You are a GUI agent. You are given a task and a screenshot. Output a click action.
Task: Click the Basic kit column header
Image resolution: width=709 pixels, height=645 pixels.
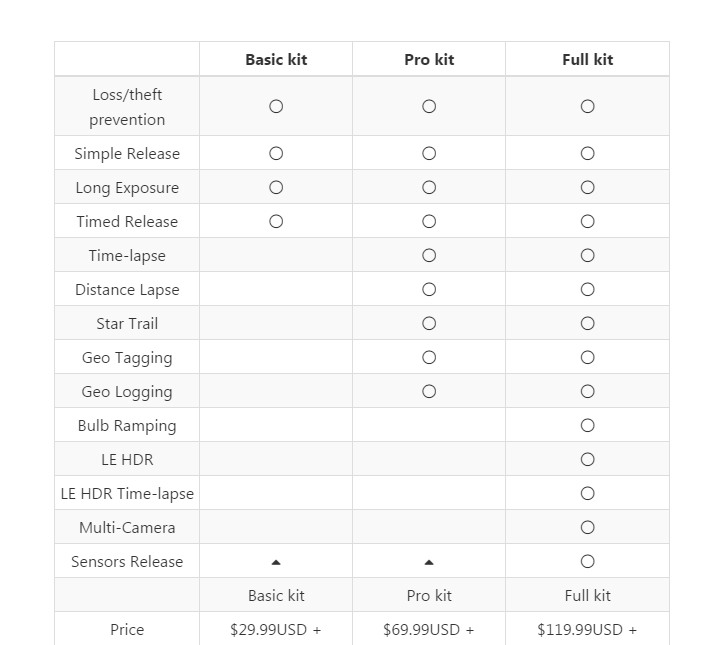tap(276, 59)
